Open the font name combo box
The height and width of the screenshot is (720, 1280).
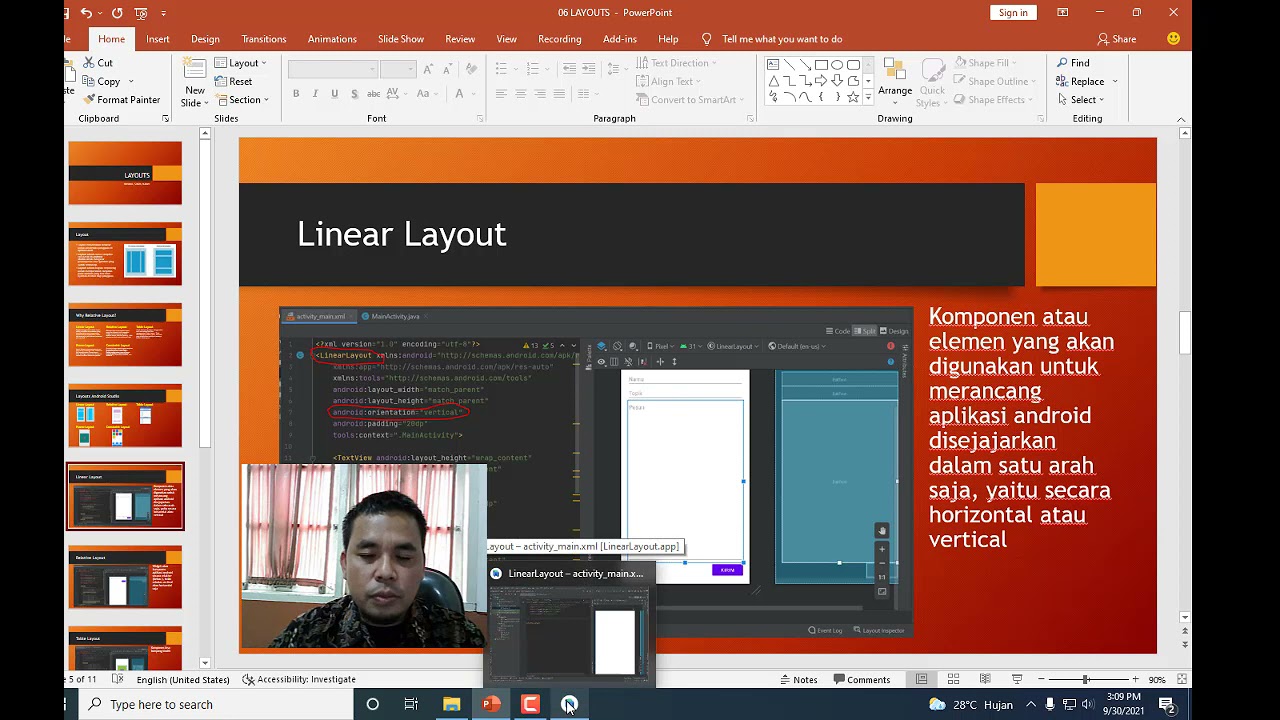tap(333, 69)
